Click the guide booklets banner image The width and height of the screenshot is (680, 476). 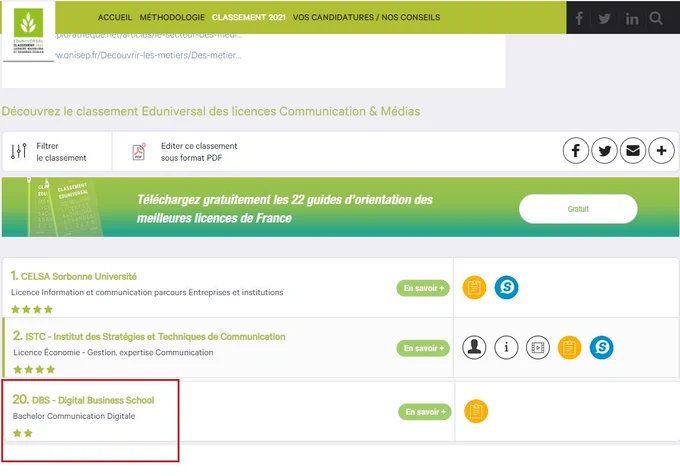65,207
